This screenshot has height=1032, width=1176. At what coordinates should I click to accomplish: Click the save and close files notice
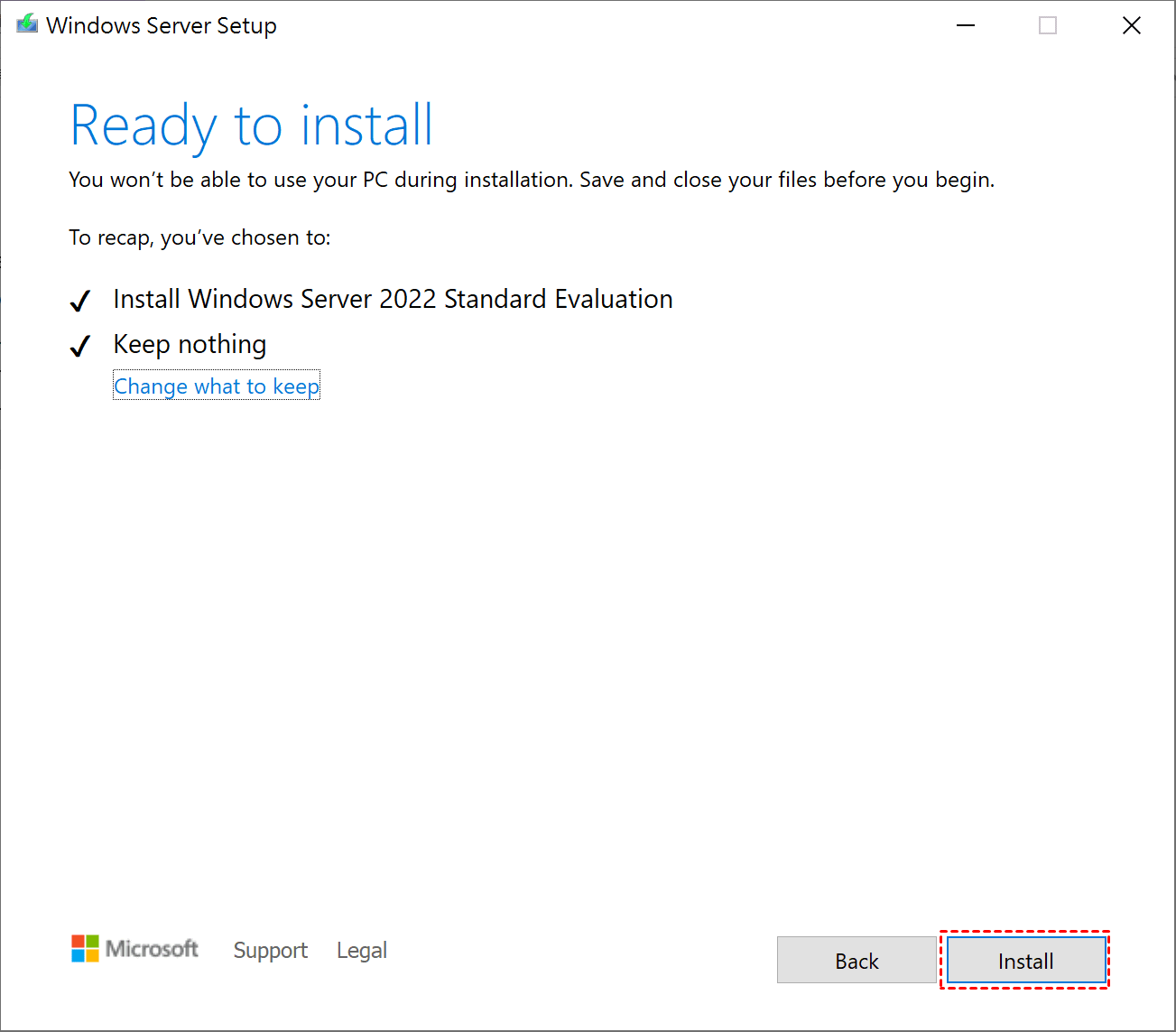pos(532,180)
